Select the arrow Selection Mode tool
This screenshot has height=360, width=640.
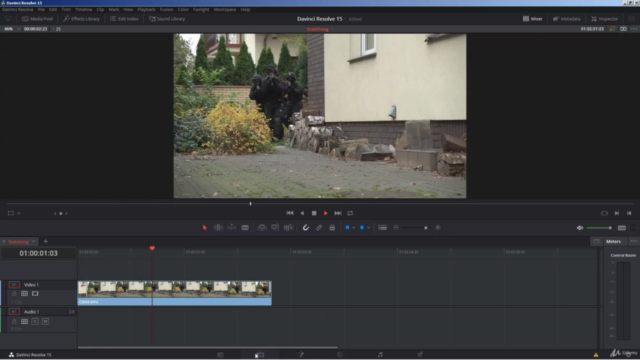204,228
